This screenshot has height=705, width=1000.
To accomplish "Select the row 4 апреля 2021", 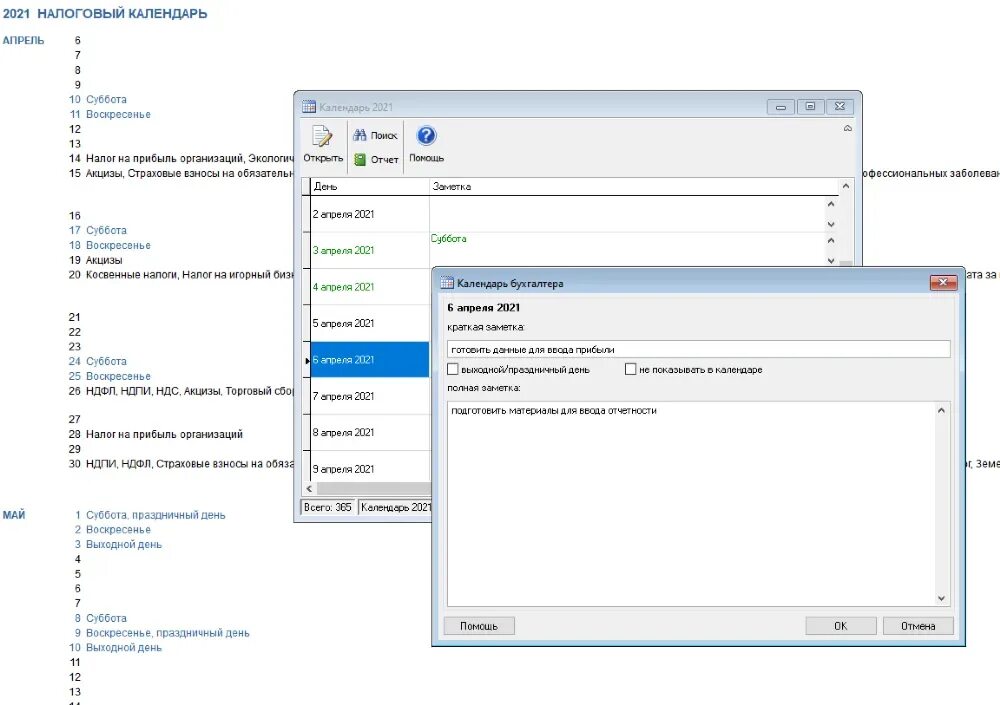I will click(370, 287).
